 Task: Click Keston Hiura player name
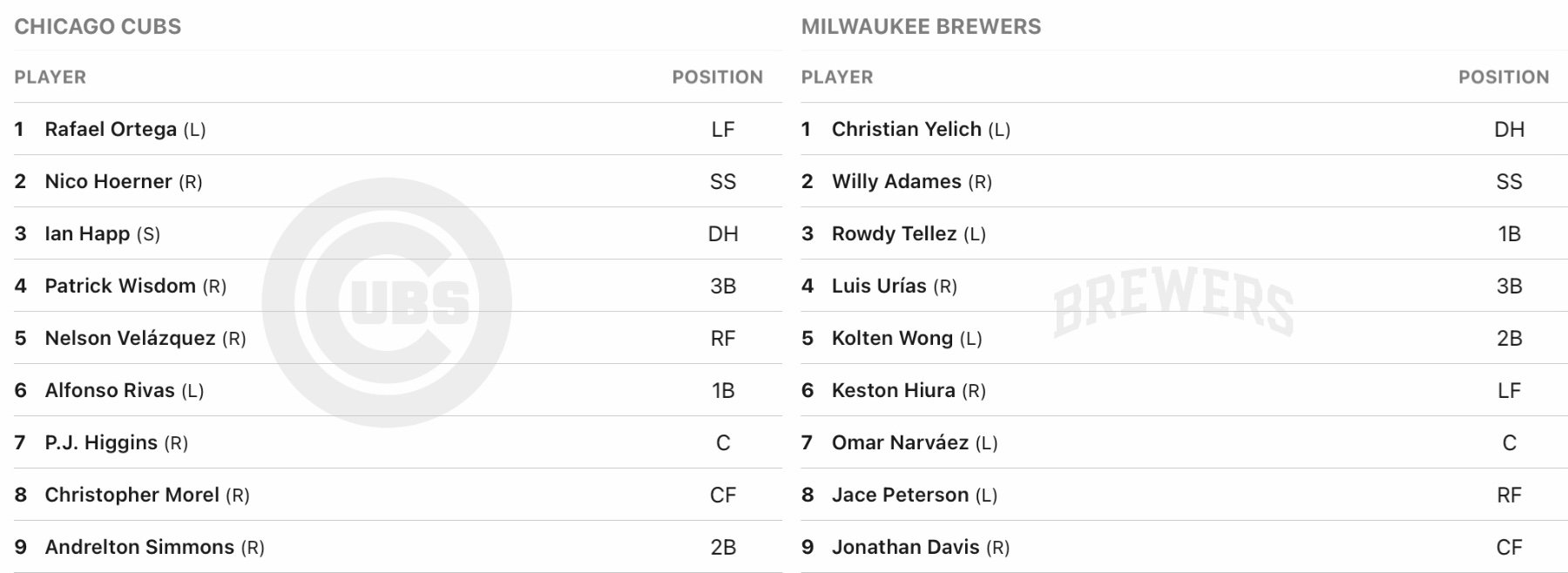pyautogui.click(x=893, y=391)
